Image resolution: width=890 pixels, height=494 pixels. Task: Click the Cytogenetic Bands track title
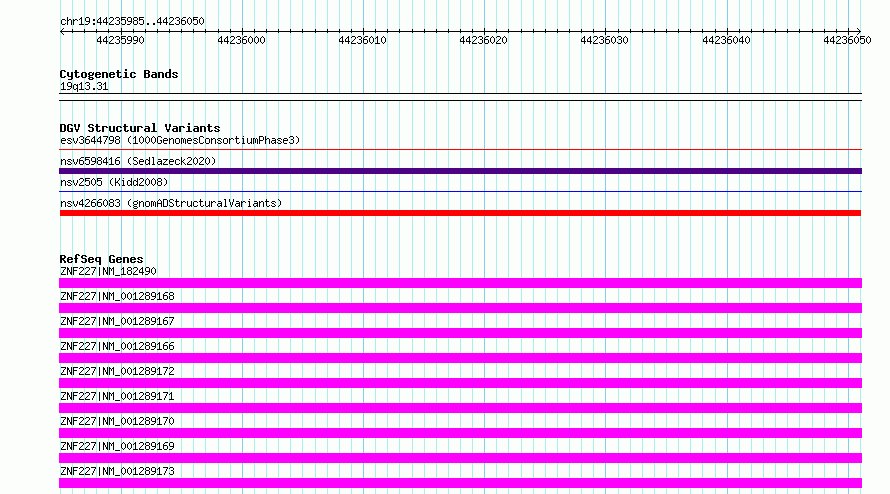(119, 74)
